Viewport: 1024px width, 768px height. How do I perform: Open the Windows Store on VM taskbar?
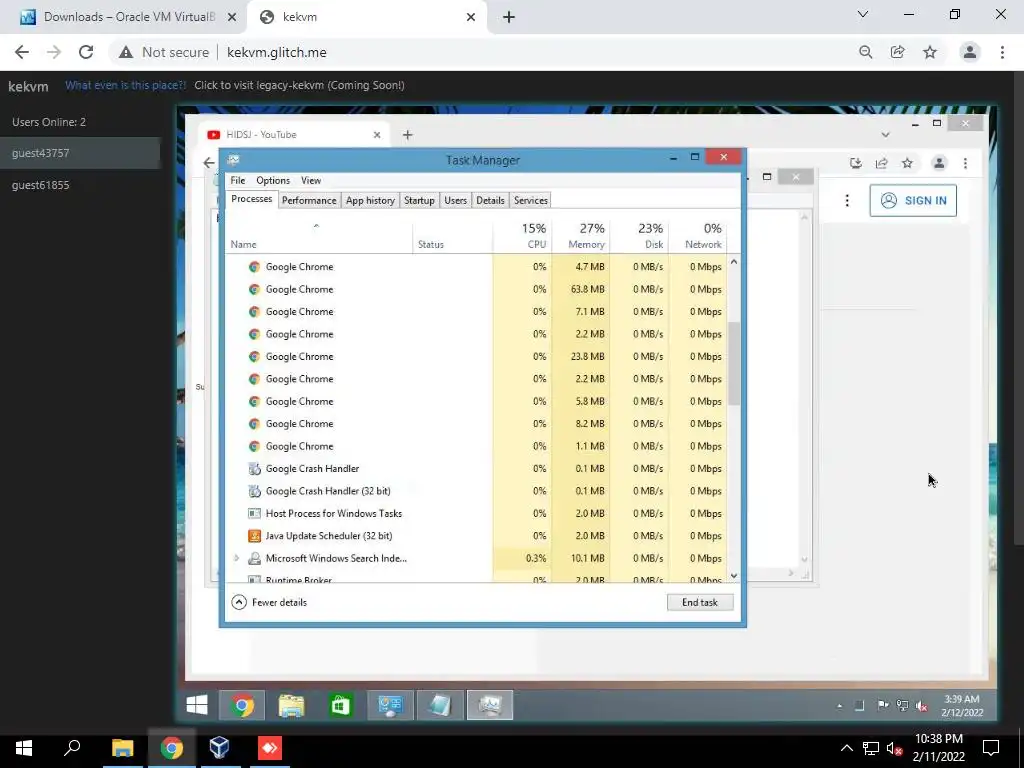pyautogui.click(x=341, y=705)
